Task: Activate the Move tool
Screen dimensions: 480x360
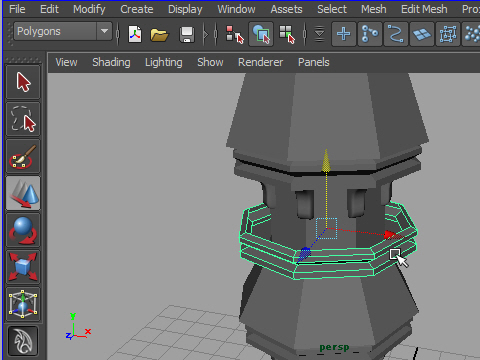Action: [23, 193]
